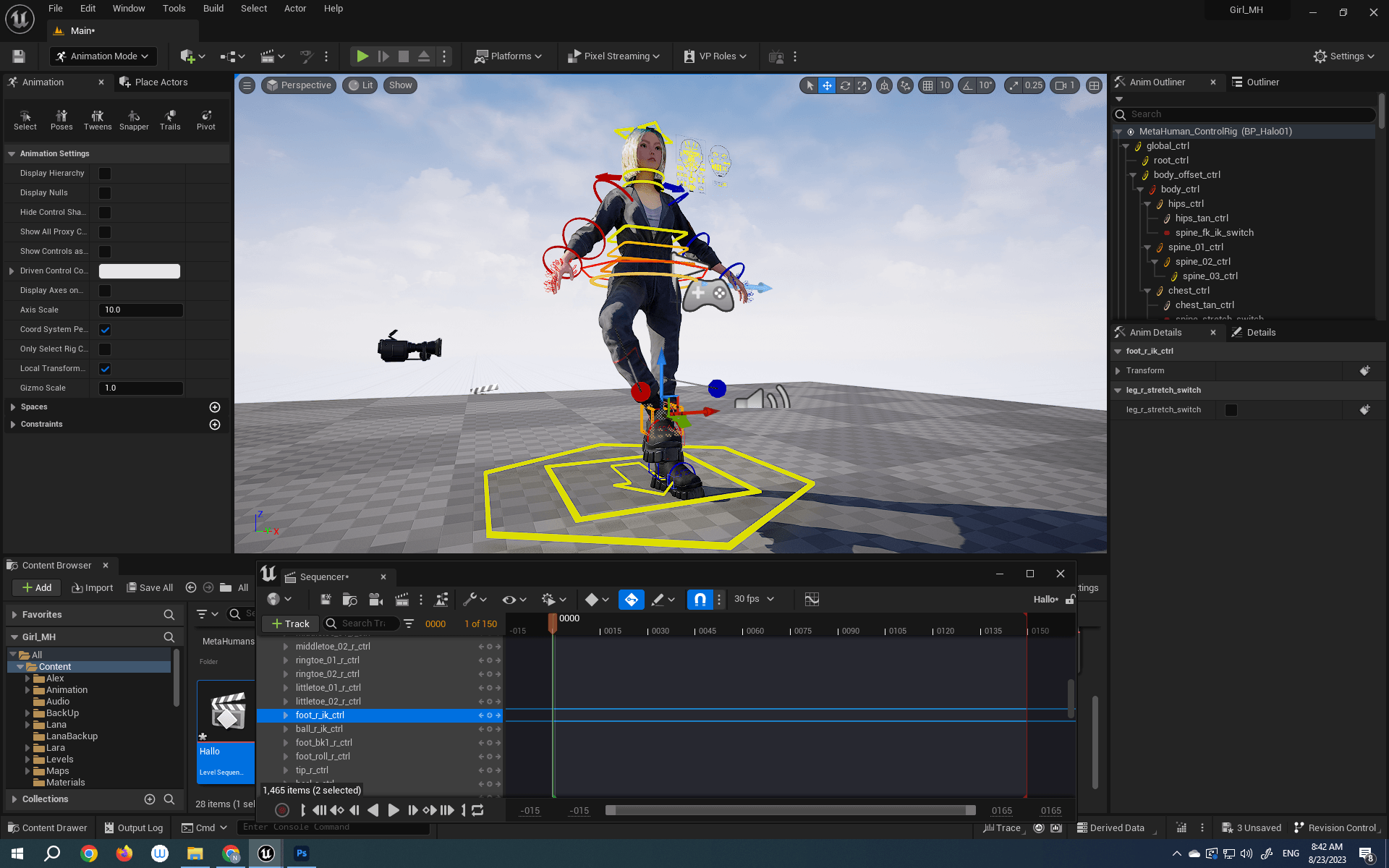Click the Content tab in Content Browser
This screenshot has height=868, width=1389.
click(x=55, y=666)
